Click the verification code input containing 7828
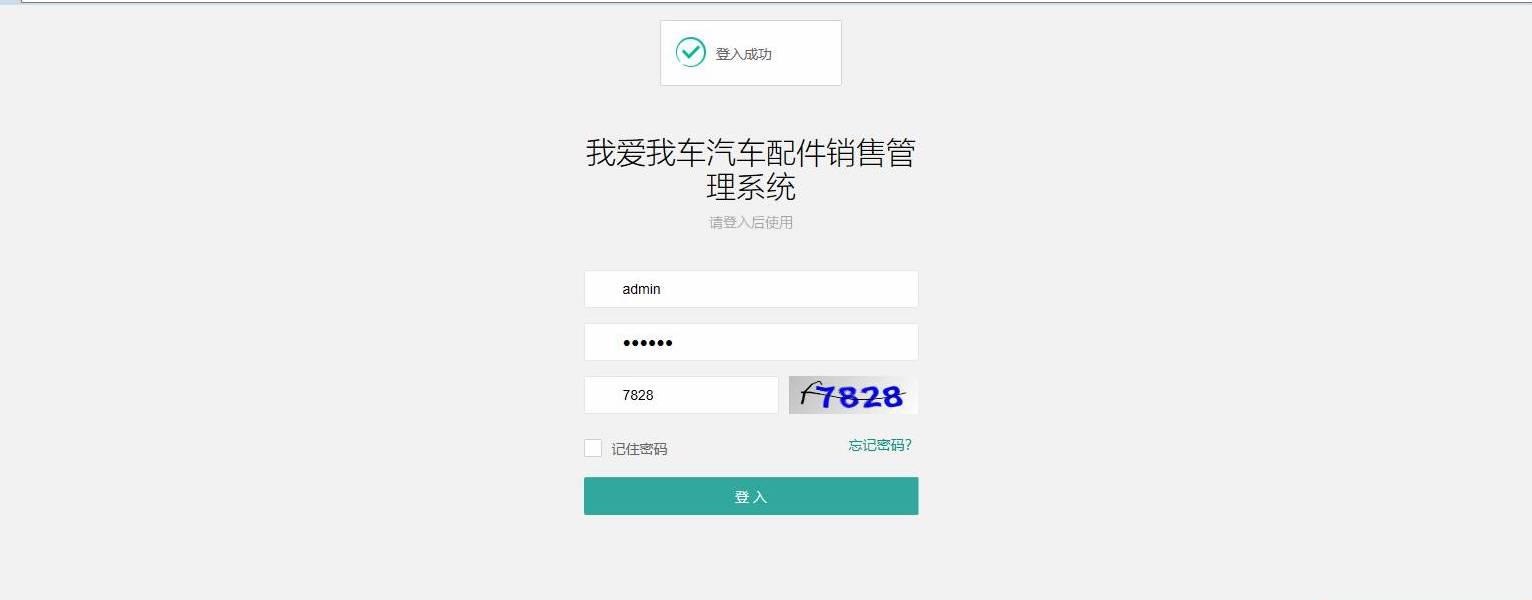The image size is (1532, 600). (681, 395)
